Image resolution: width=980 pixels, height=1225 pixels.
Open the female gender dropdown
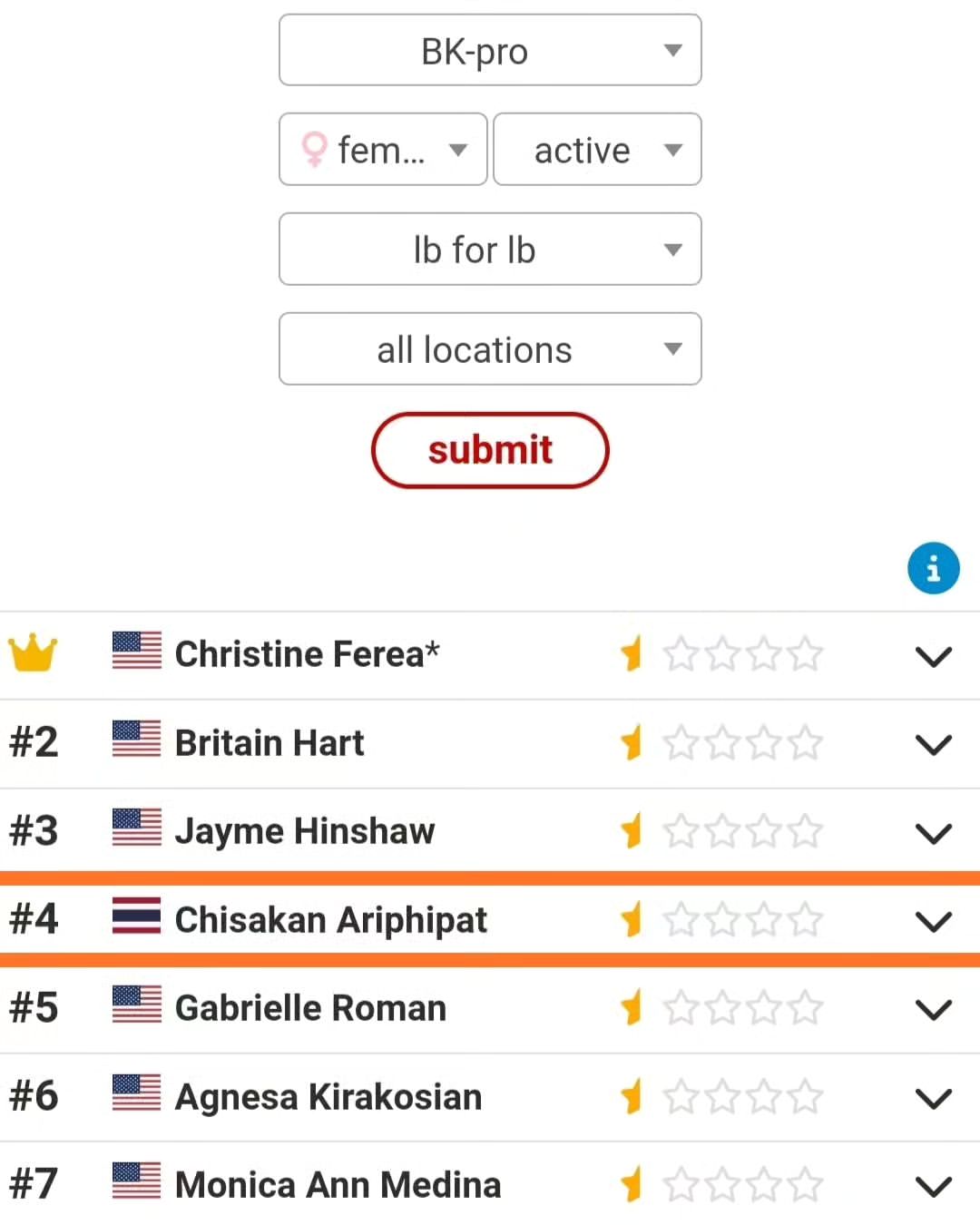383,150
